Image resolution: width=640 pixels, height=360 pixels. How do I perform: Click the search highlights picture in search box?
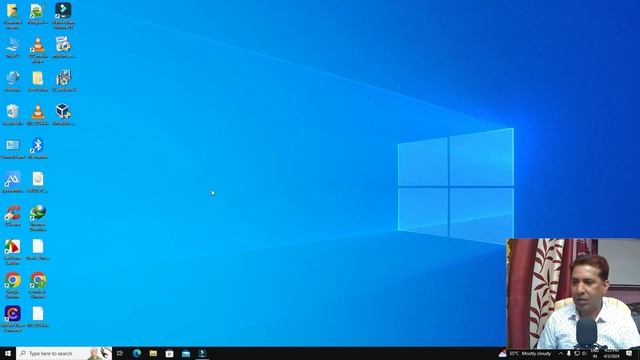click(x=99, y=353)
